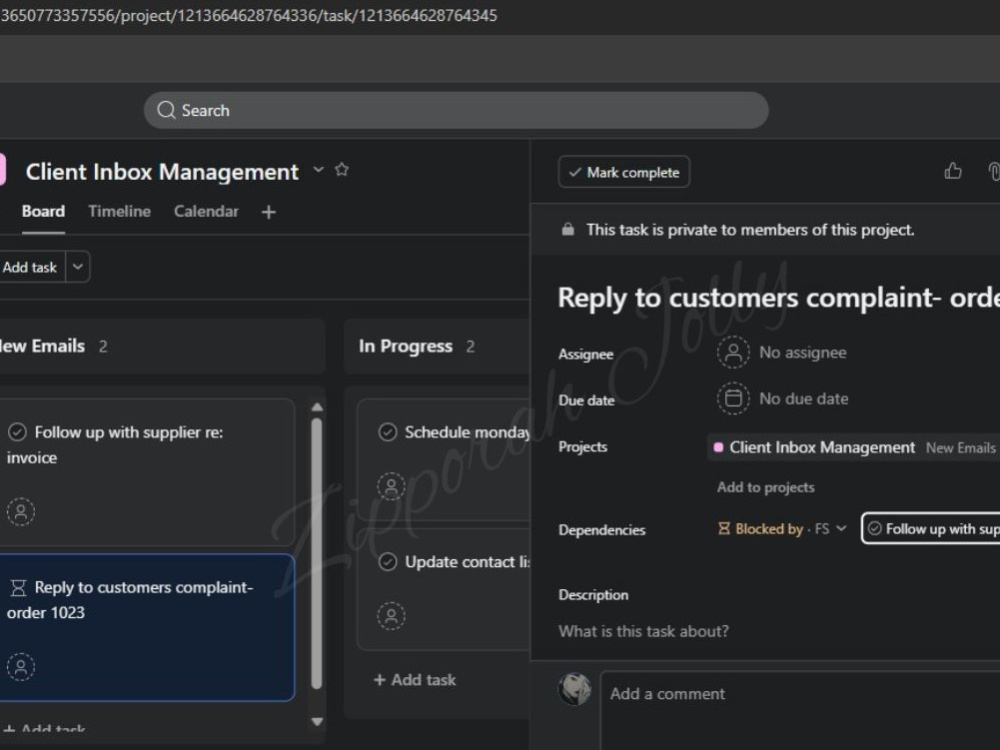Open the Schedule monday task card
The width and height of the screenshot is (1000, 750).
444,459
